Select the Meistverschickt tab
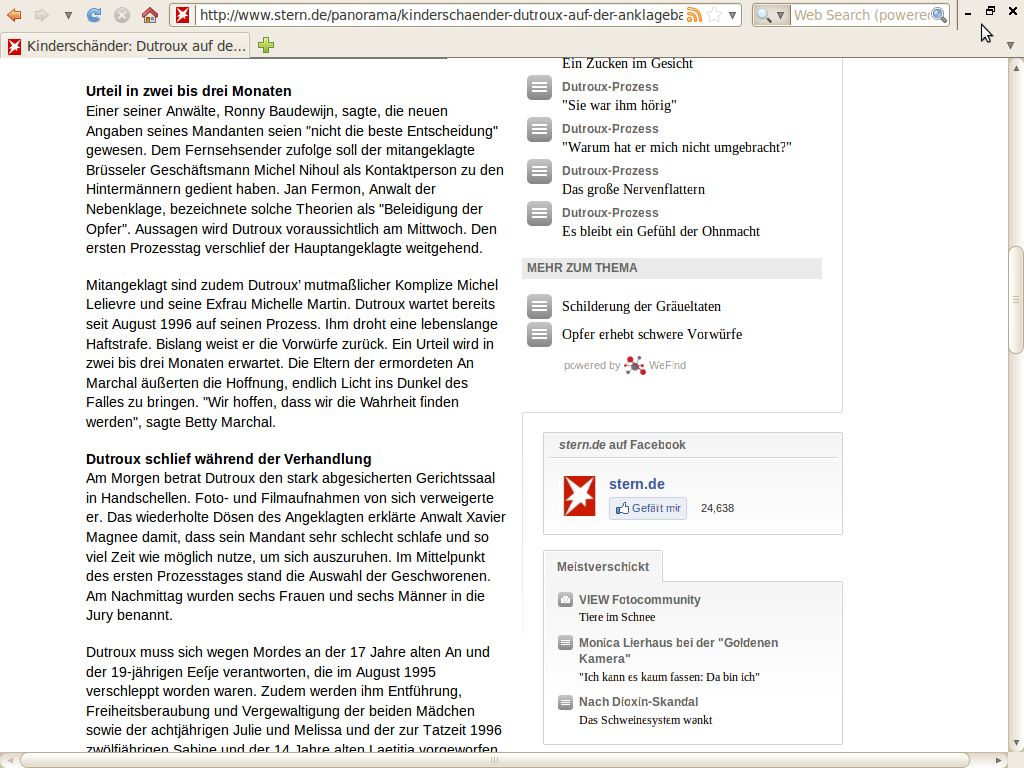This screenshot has width=1024, height=768. [603, 567]
